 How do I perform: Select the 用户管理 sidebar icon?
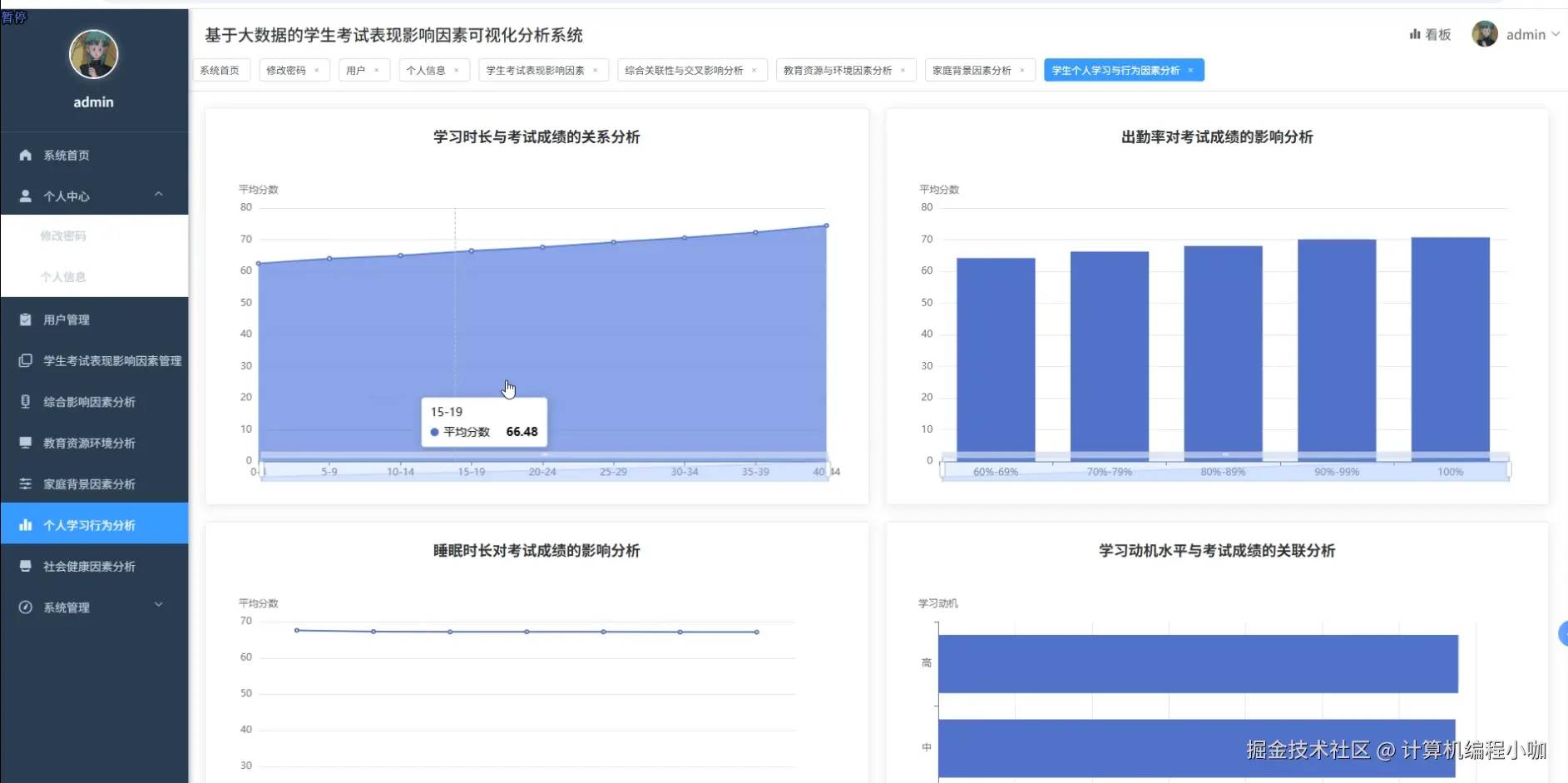click(x=26, y=319)
